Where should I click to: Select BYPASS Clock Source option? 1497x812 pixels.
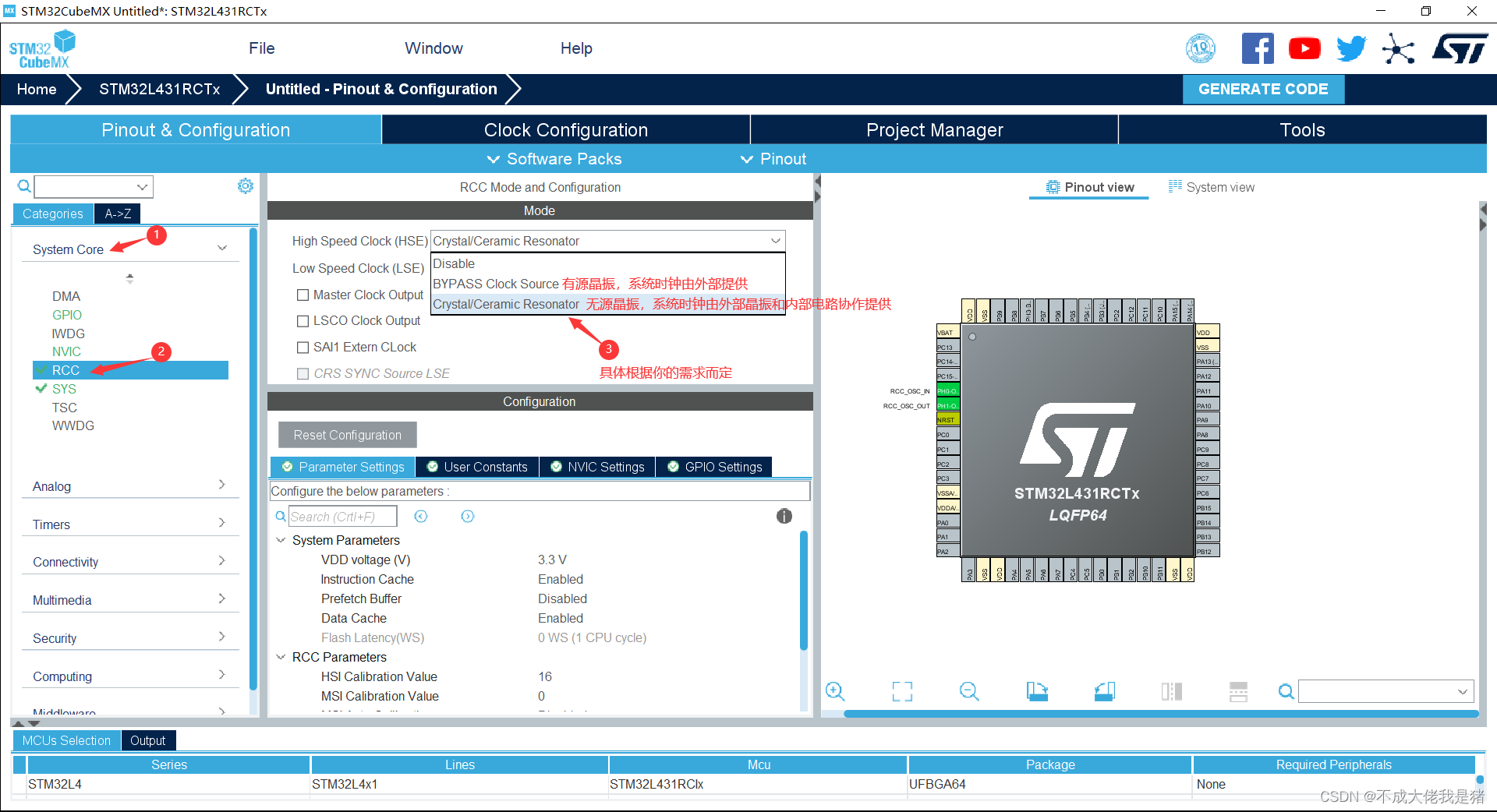click(607, 284)
